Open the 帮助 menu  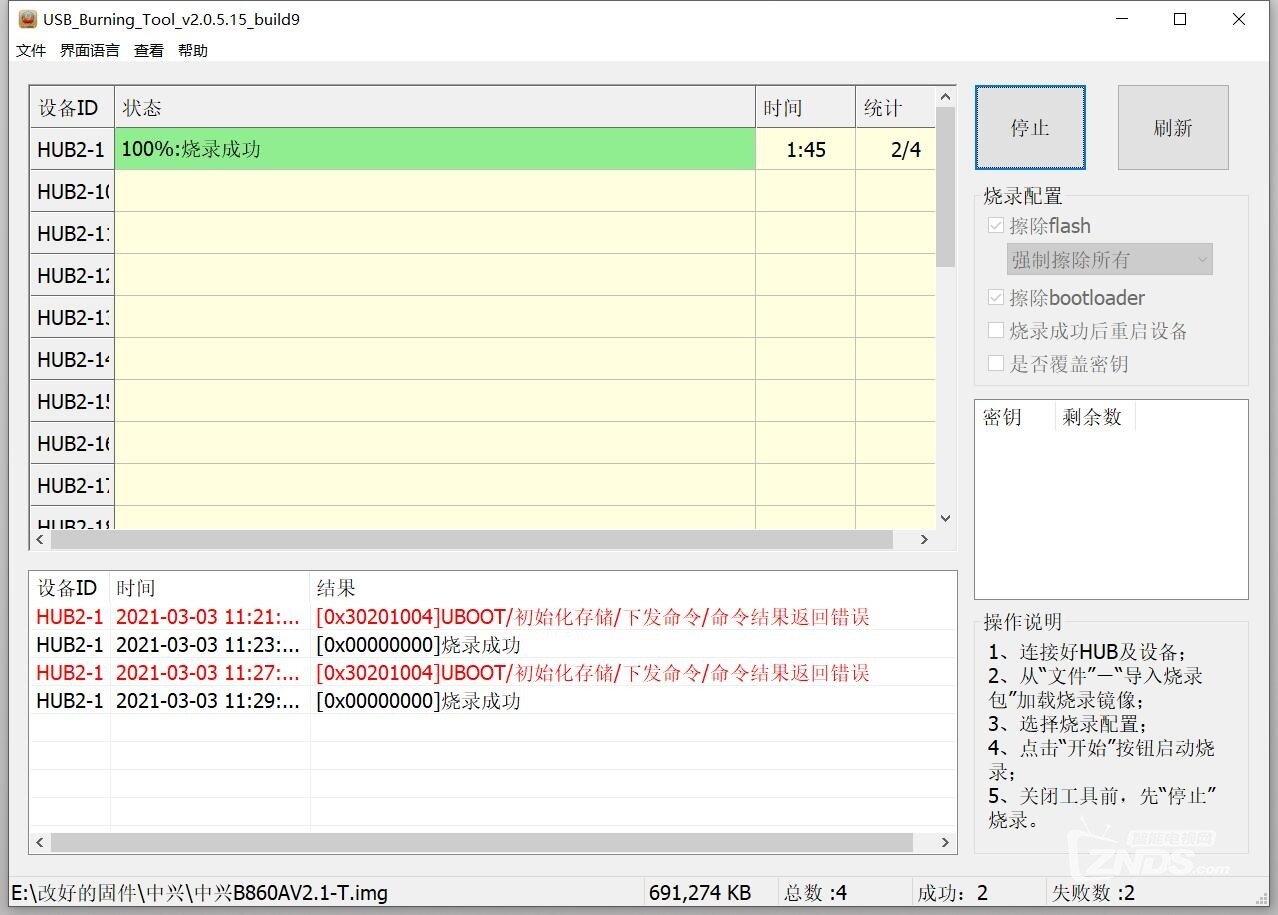click(x=193, y=51)
